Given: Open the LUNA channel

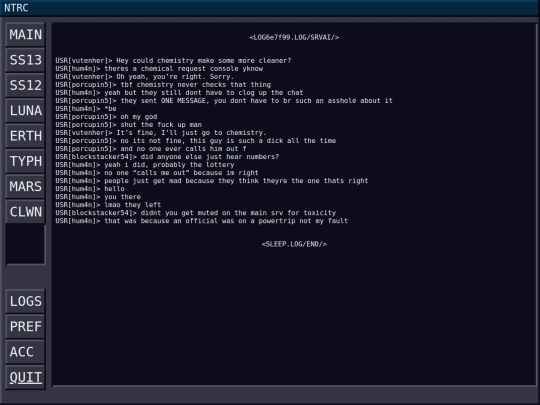Looking at the screenshot, I should [25, 111].
